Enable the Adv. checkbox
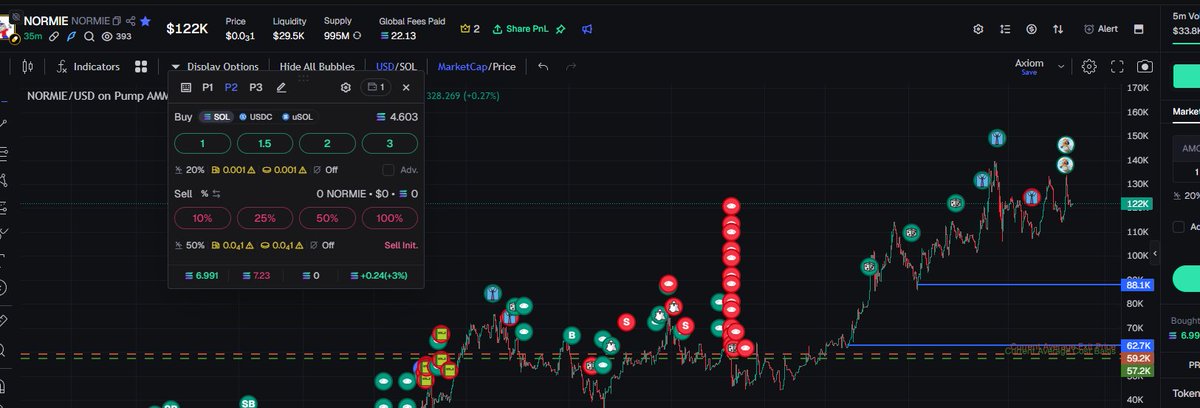The height and width of the screenshot is (408, 1200). [x=388, y=170]
